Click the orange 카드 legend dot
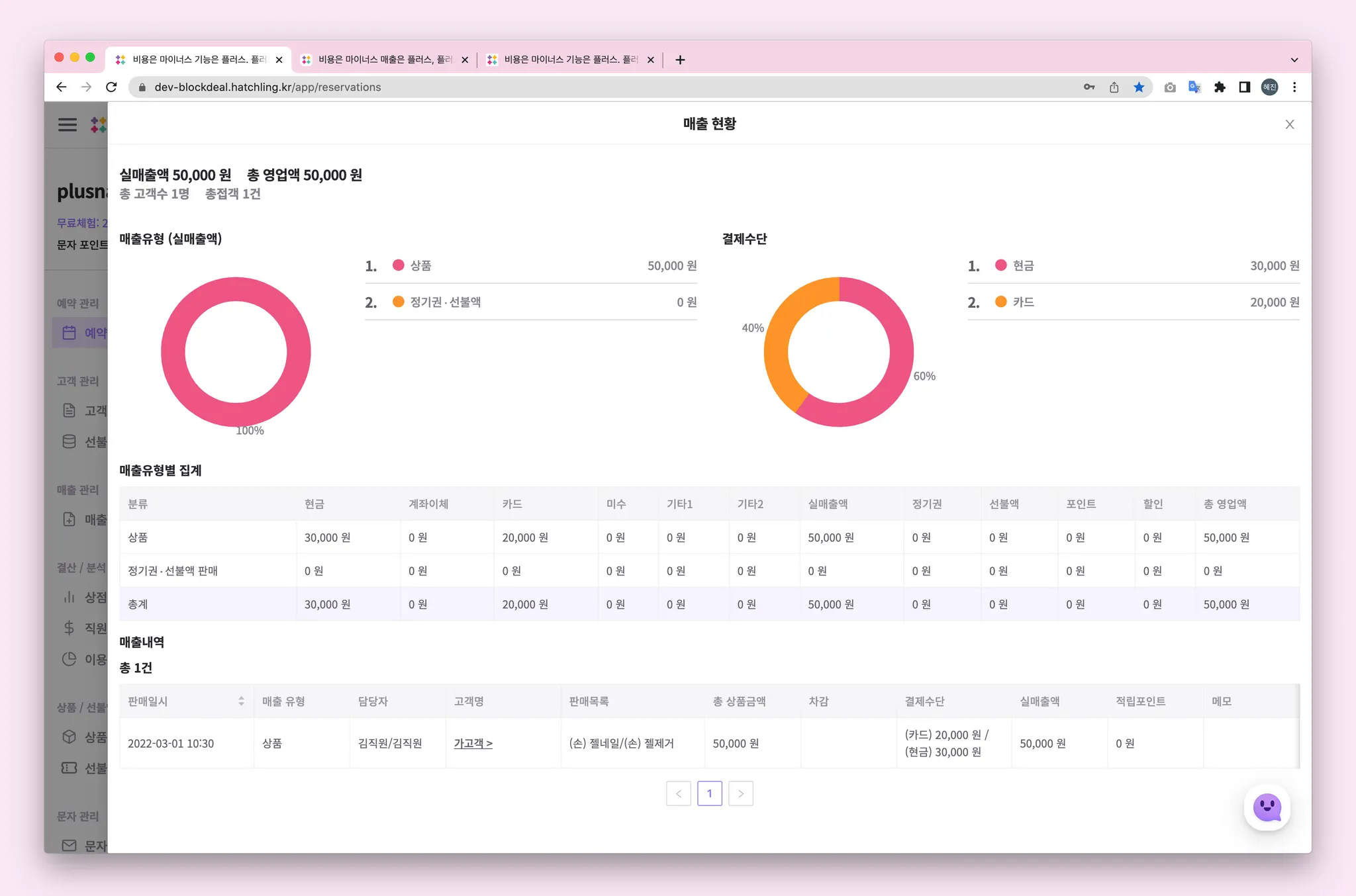The width and height of the screenshot is (1356, 896). 1000,302
